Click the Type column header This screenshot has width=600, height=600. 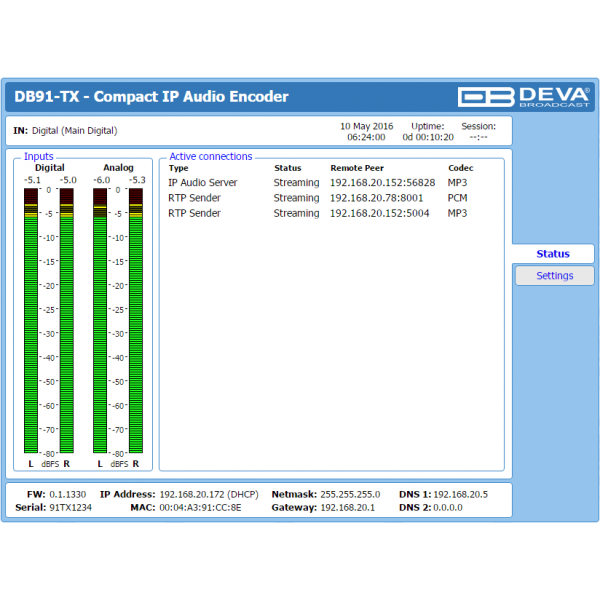(178, 168)
